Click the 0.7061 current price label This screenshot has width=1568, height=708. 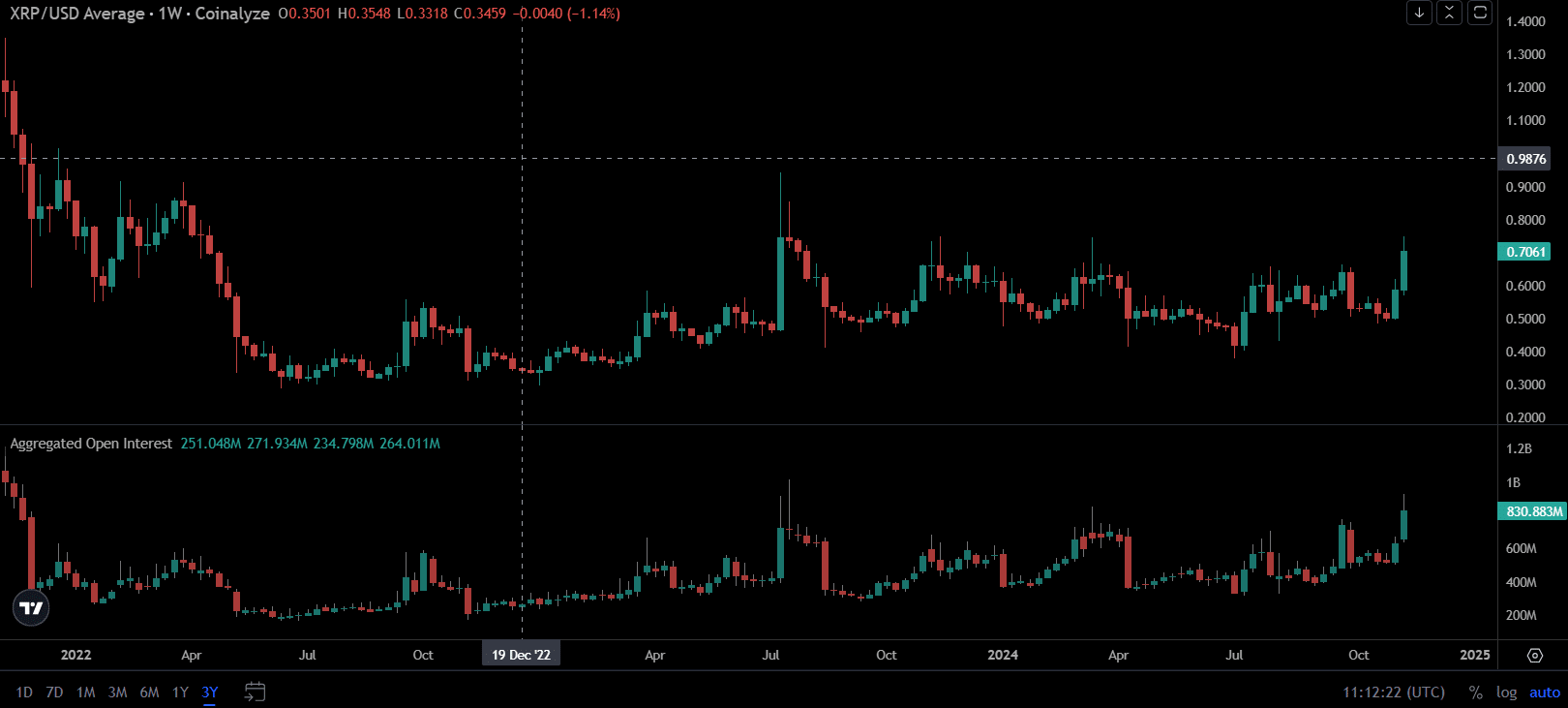coord(1525,252)
